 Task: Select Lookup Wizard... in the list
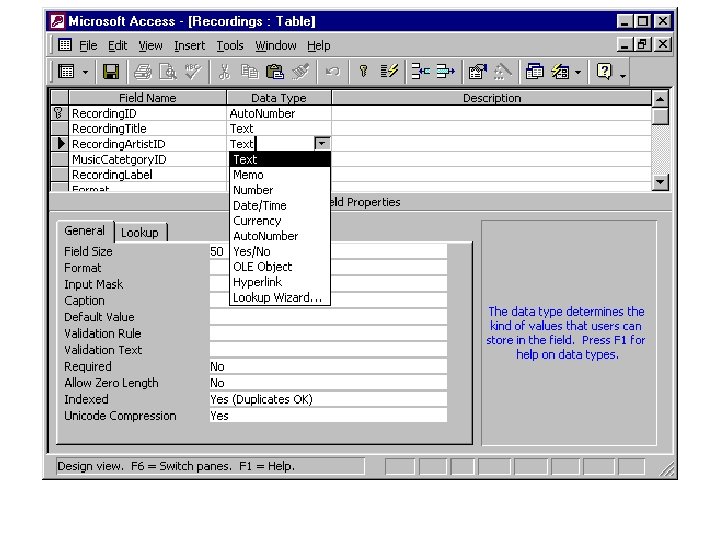pyautogui.click(x=277, y=298)
